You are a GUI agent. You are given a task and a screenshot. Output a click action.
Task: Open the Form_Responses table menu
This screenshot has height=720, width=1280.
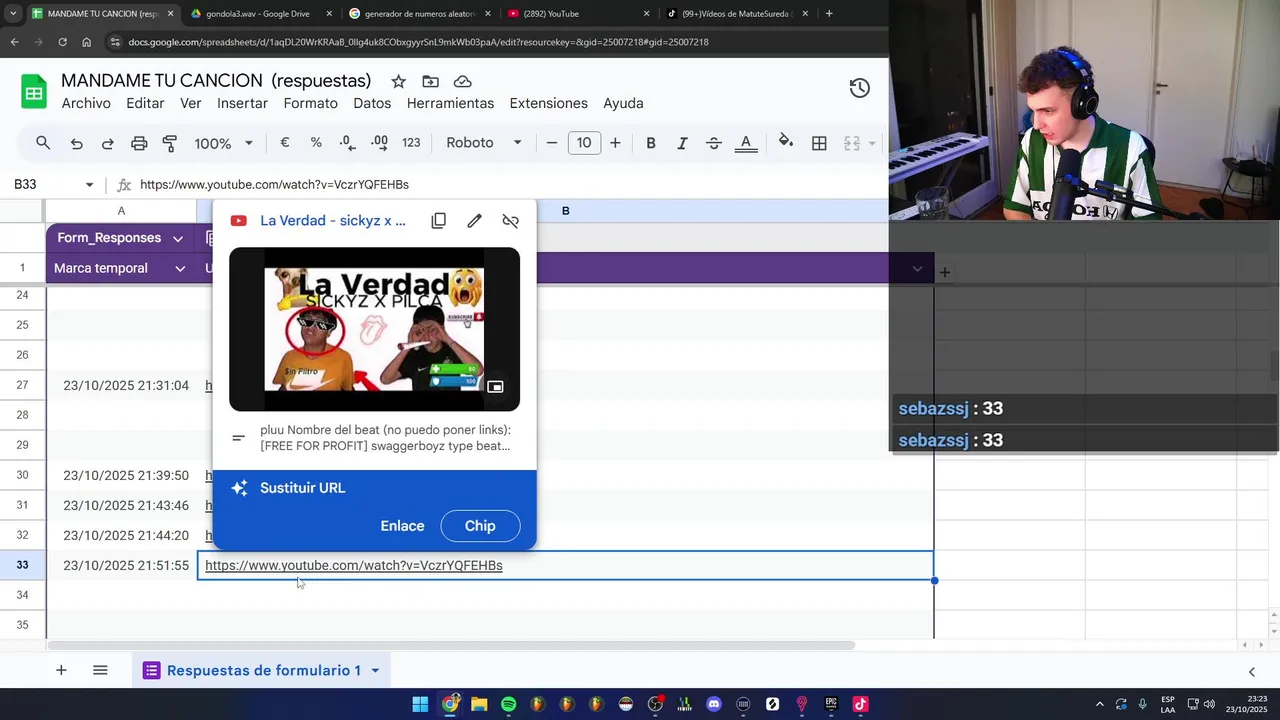pyautogui.click(x=177, y=238)
